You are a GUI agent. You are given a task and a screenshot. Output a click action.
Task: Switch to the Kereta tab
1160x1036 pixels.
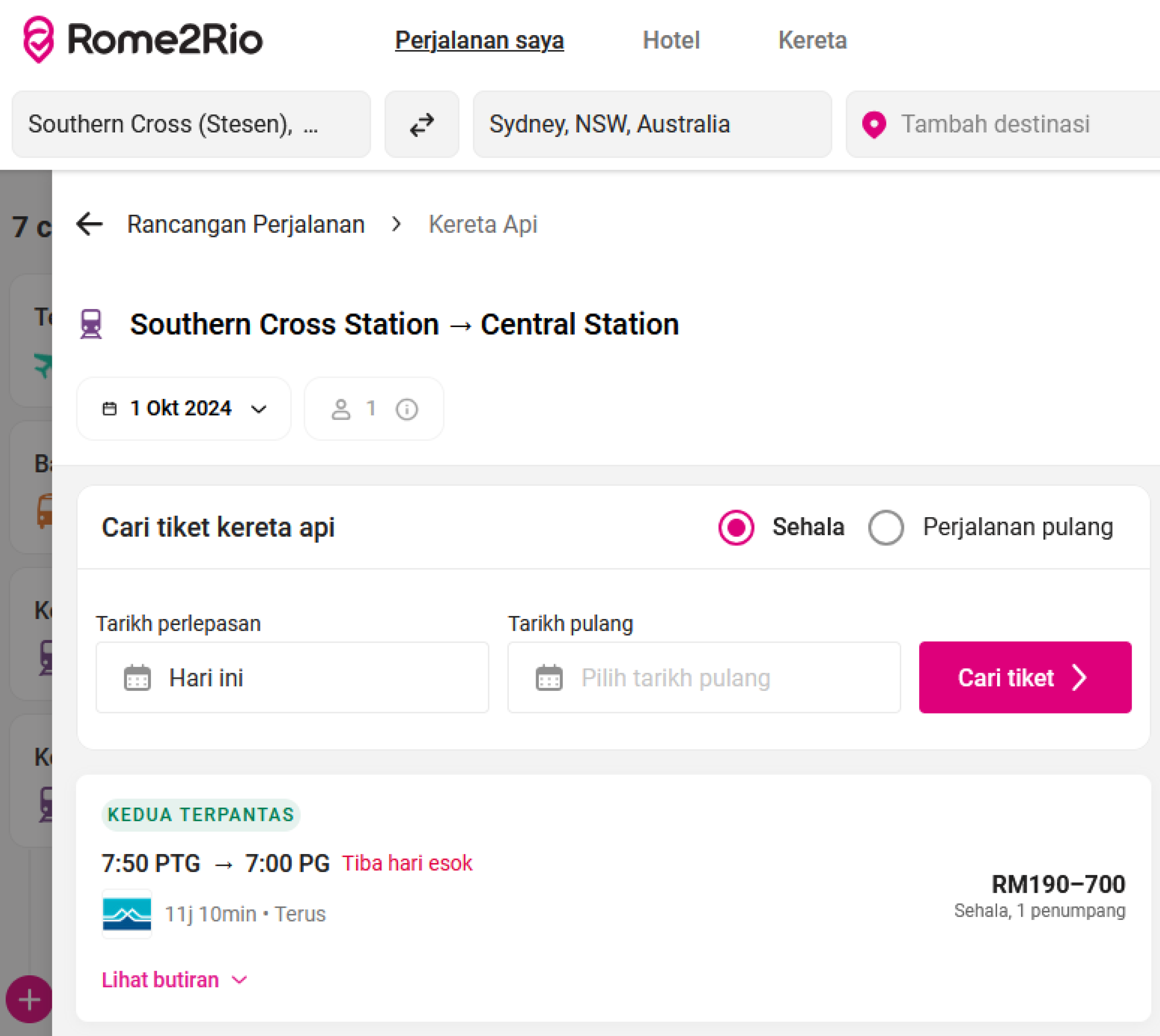[x=812, y=40]
